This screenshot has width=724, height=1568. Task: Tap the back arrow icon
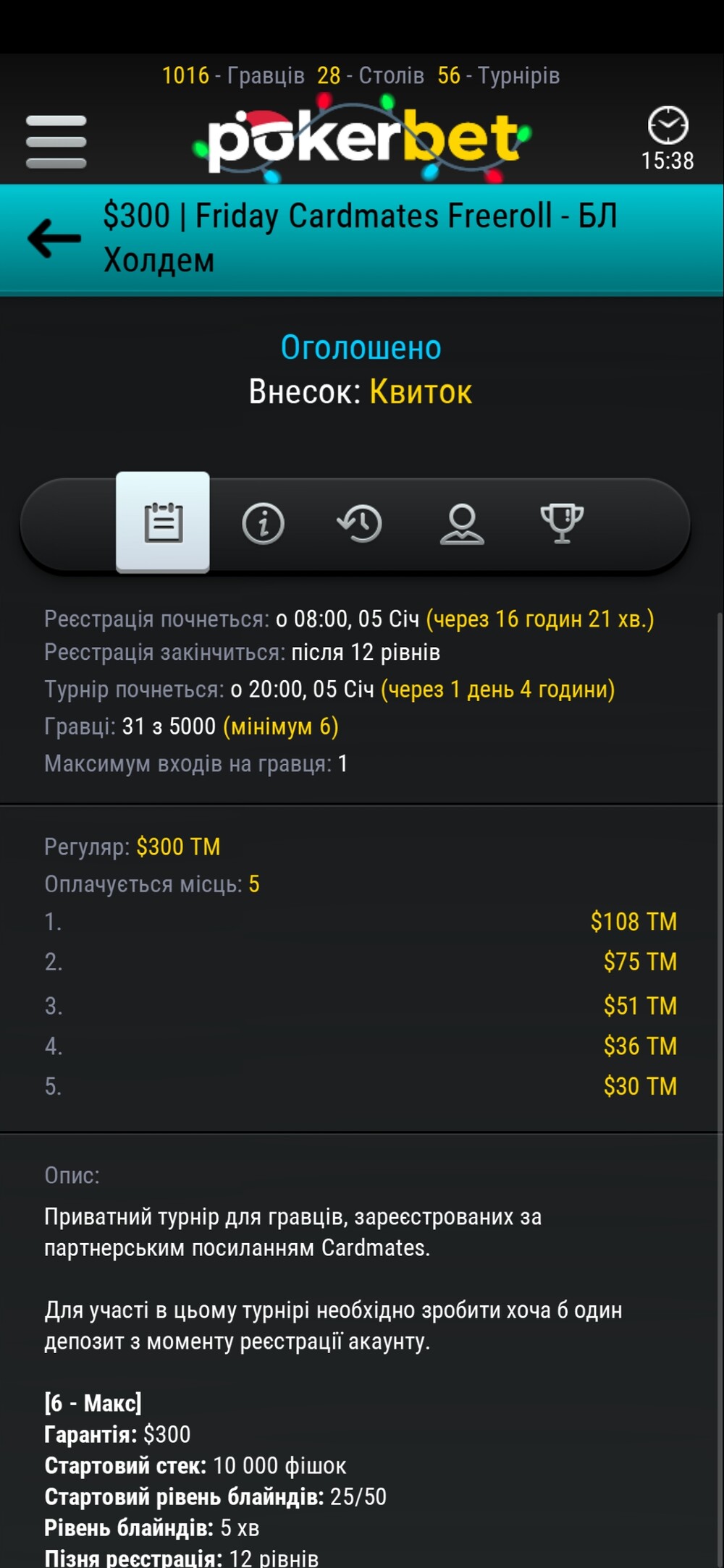point(54,238)
